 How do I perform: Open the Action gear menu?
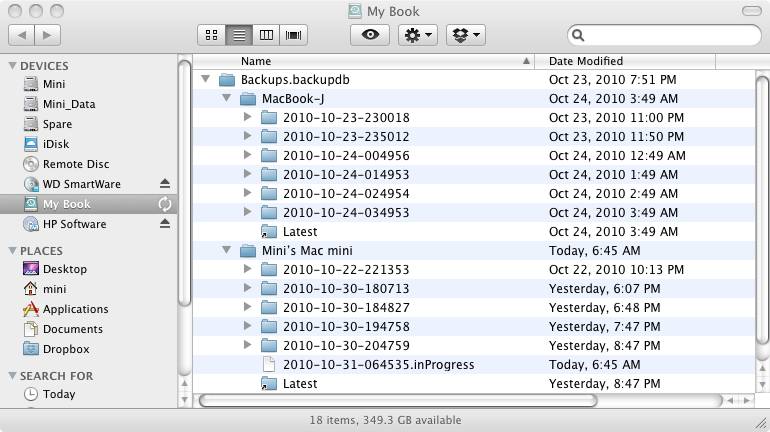tap(417, 35)
